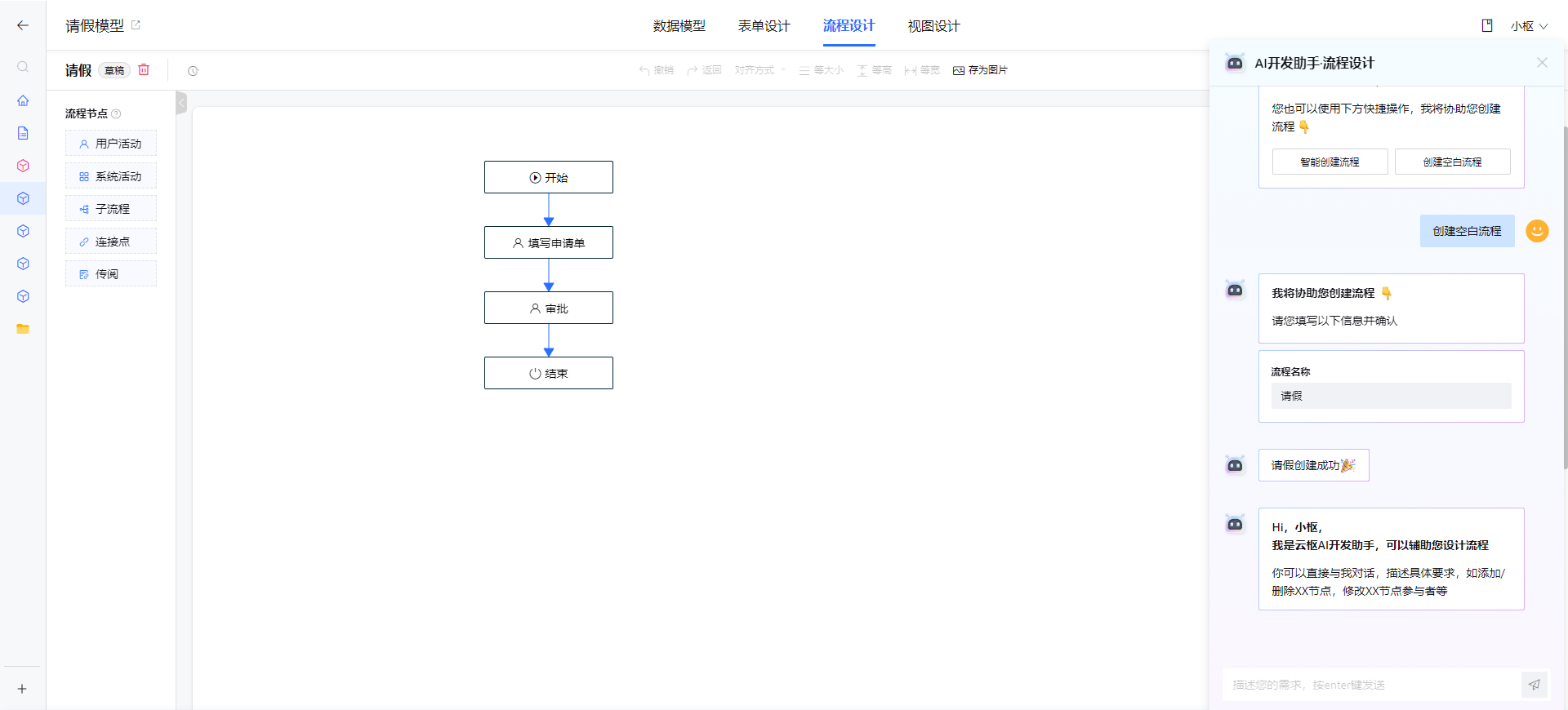Click the assistant chat input field at the bottom
The image size is (1568, 710).
tap(1372, 685)
